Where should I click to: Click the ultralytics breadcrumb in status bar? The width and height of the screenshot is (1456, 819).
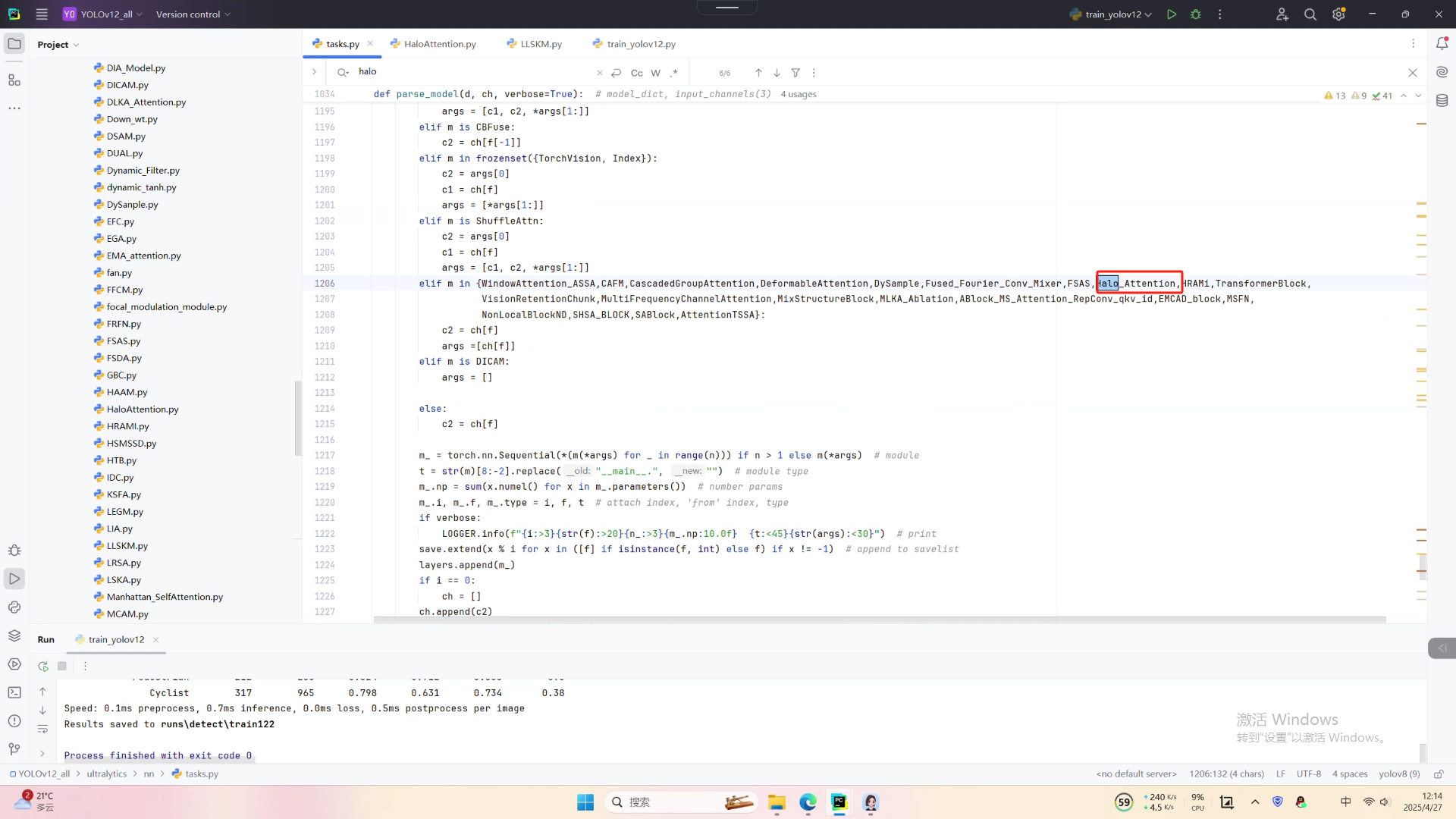coord(106,773)
